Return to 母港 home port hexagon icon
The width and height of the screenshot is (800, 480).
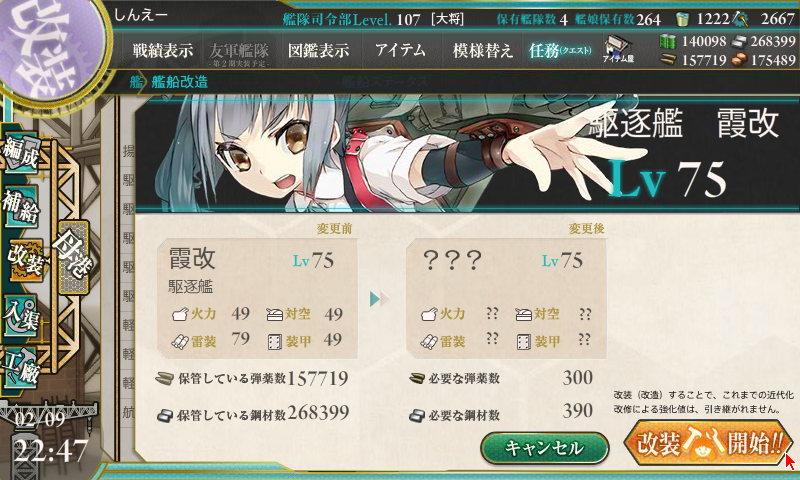tap(73, 258)
